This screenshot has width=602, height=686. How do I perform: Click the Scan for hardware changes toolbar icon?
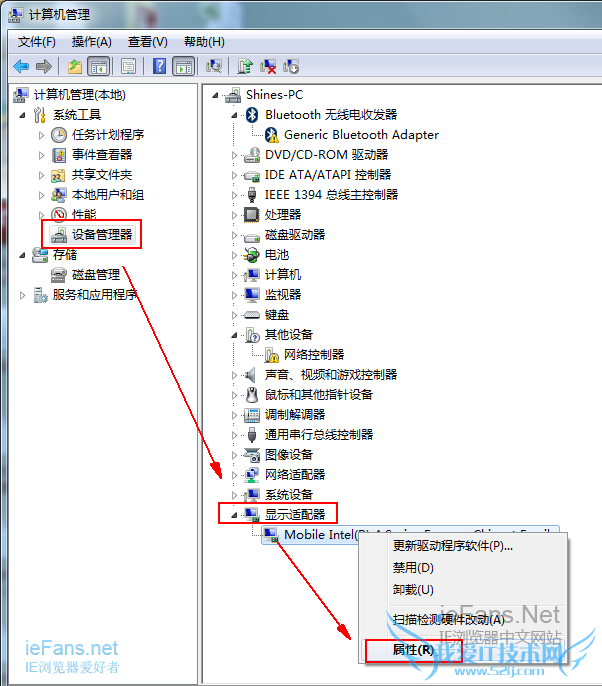click(214, 66)
